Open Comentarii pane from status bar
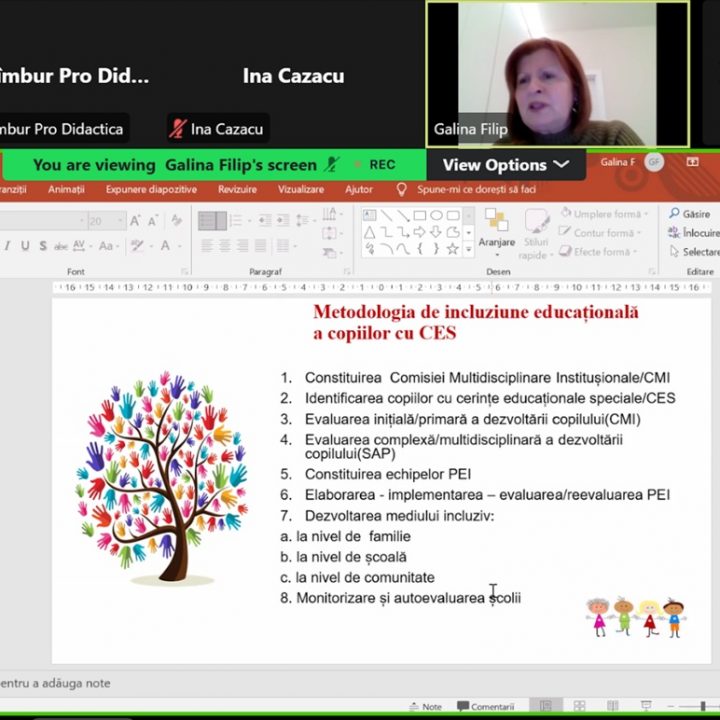Screen dimensions: 720x720 pyautogui.click(x=486, y=707)
